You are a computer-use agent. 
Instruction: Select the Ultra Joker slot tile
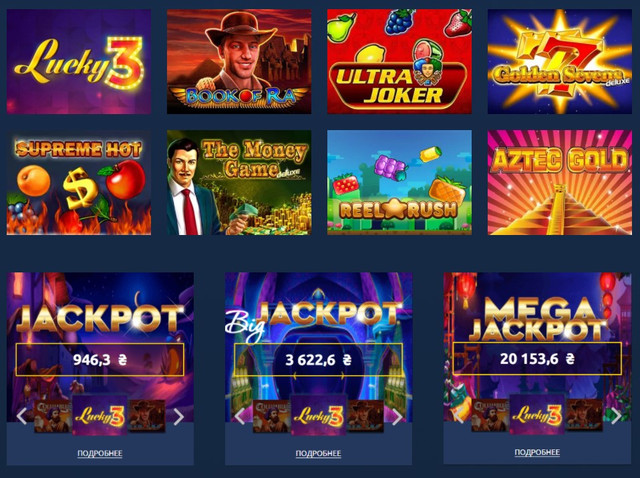tap(400, 62)
